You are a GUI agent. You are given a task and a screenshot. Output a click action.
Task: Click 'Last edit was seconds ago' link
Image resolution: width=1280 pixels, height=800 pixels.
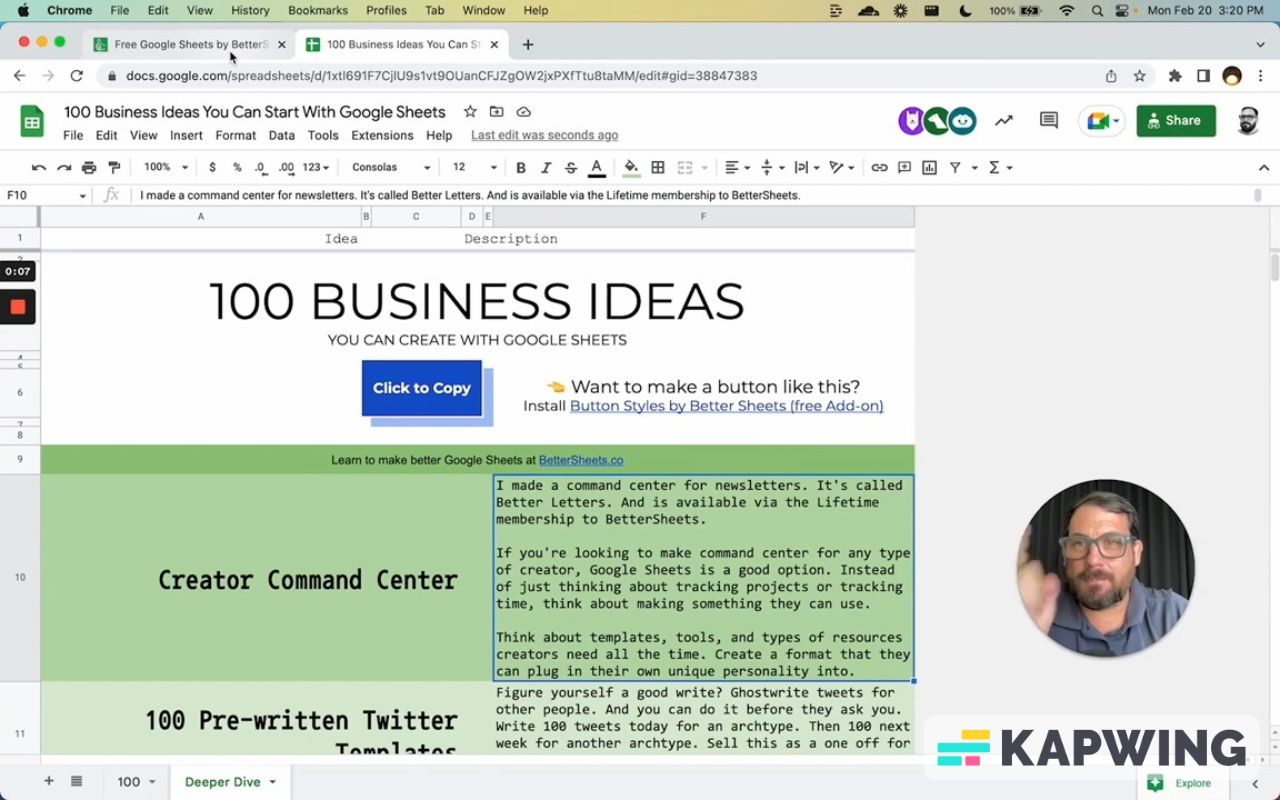click(544, 136)
